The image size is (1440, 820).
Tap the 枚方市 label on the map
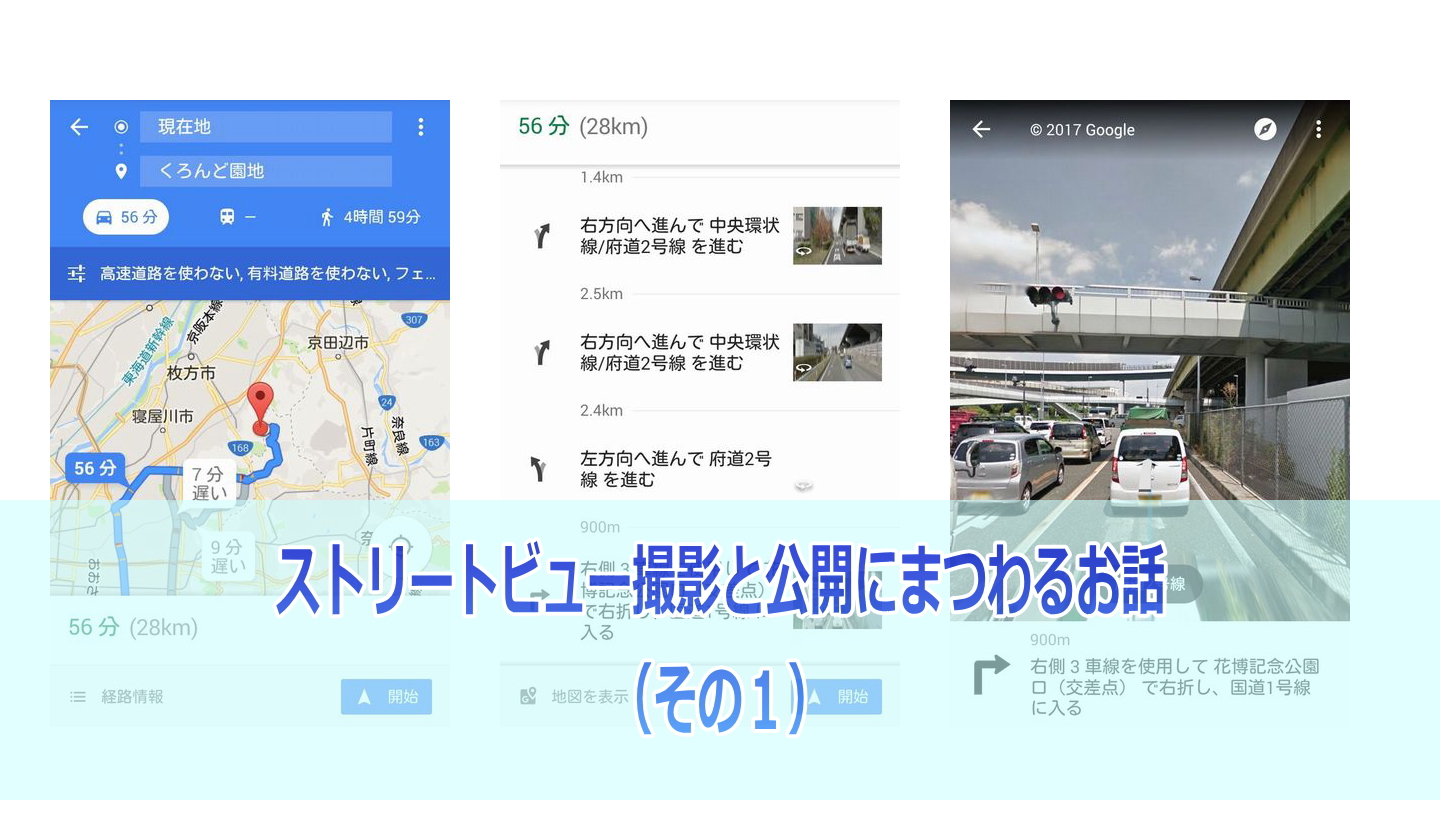pos(191,373)
